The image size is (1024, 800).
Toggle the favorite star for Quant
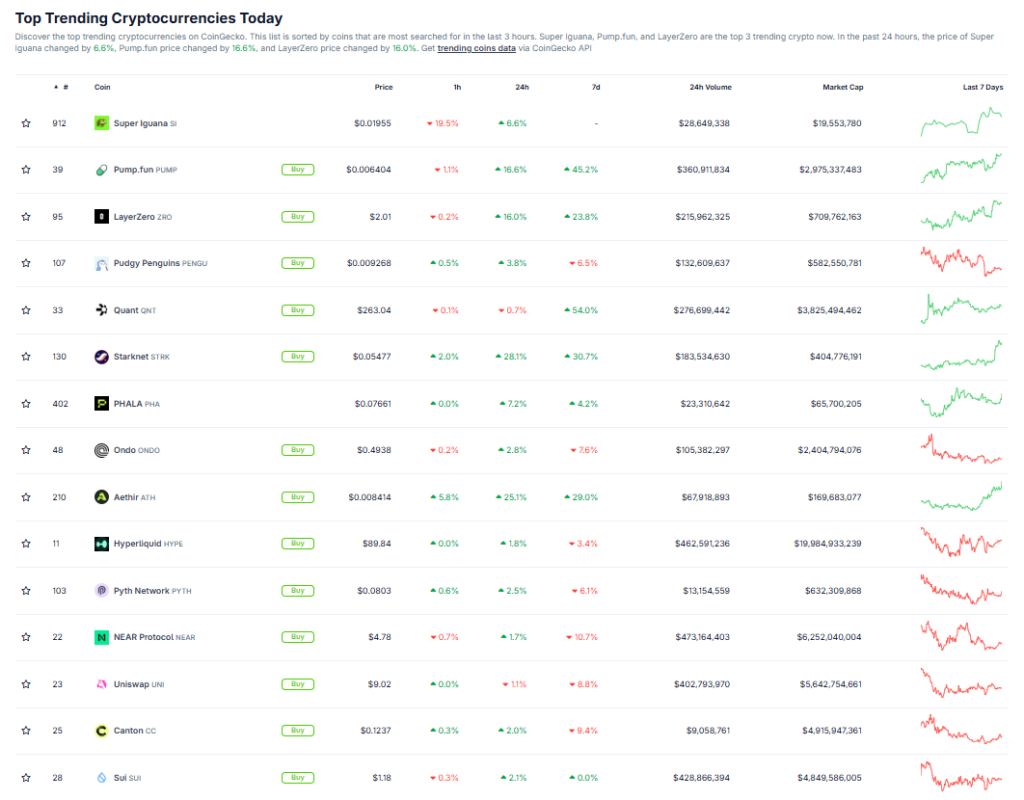tap(26, 310)
